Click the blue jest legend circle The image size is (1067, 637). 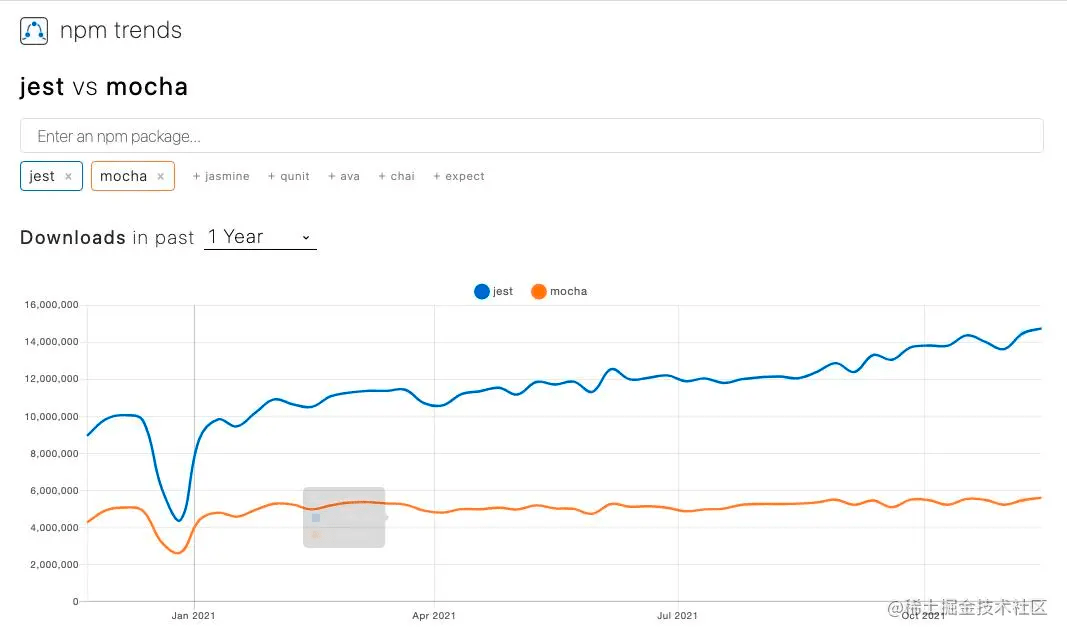pos(482,291)
